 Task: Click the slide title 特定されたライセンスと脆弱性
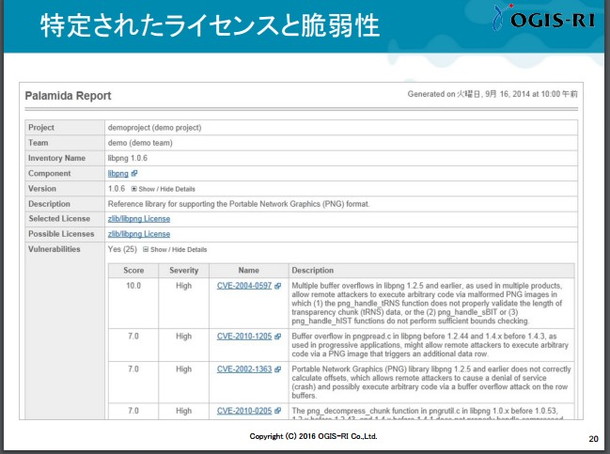coord(210,26)
